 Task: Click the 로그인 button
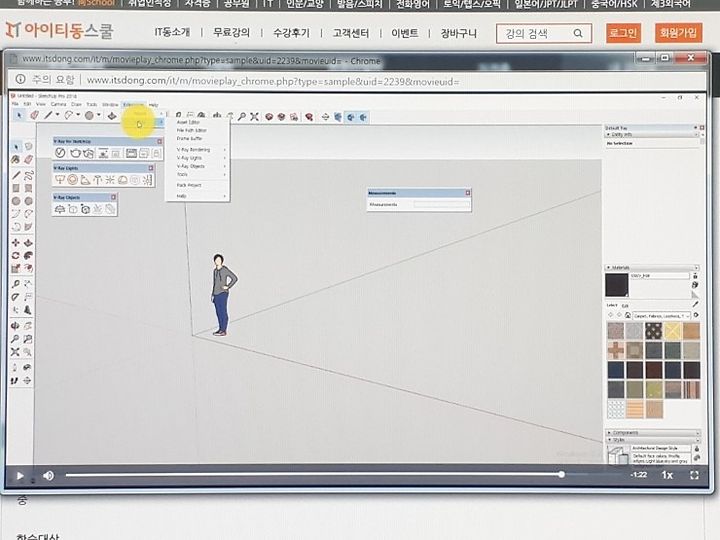point(623,33)
